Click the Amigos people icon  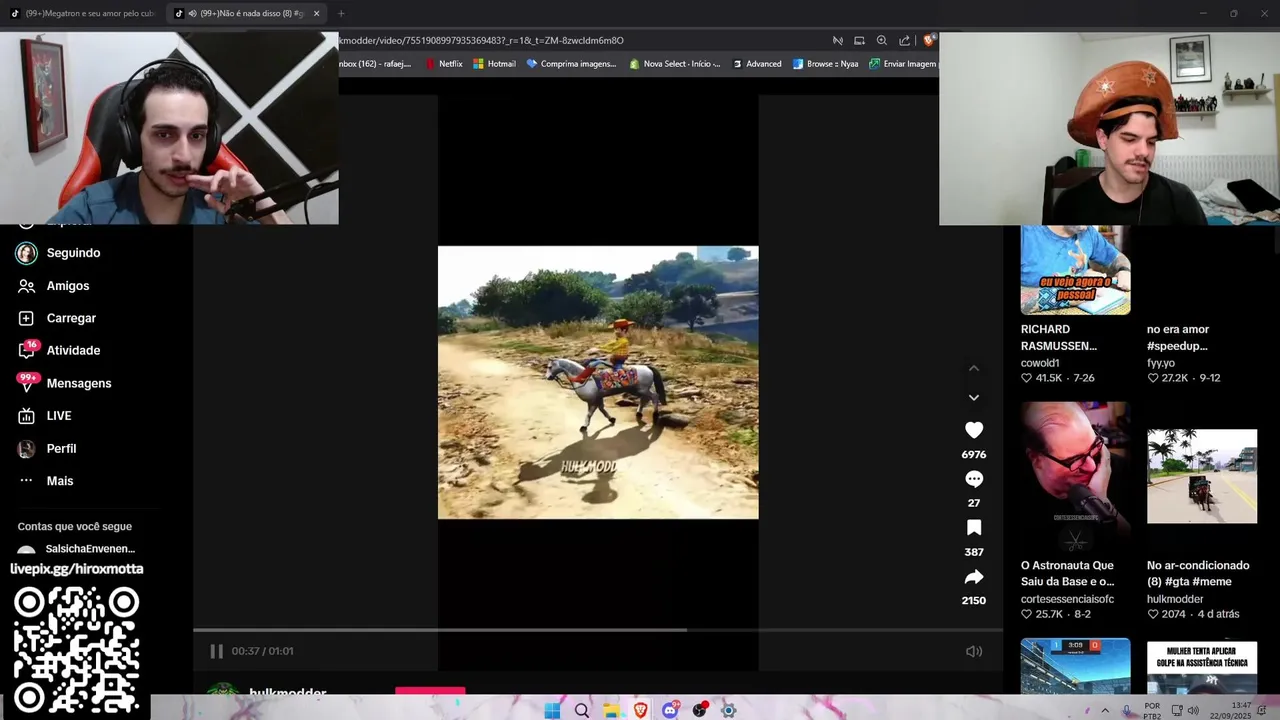click(x=26, y=286)
